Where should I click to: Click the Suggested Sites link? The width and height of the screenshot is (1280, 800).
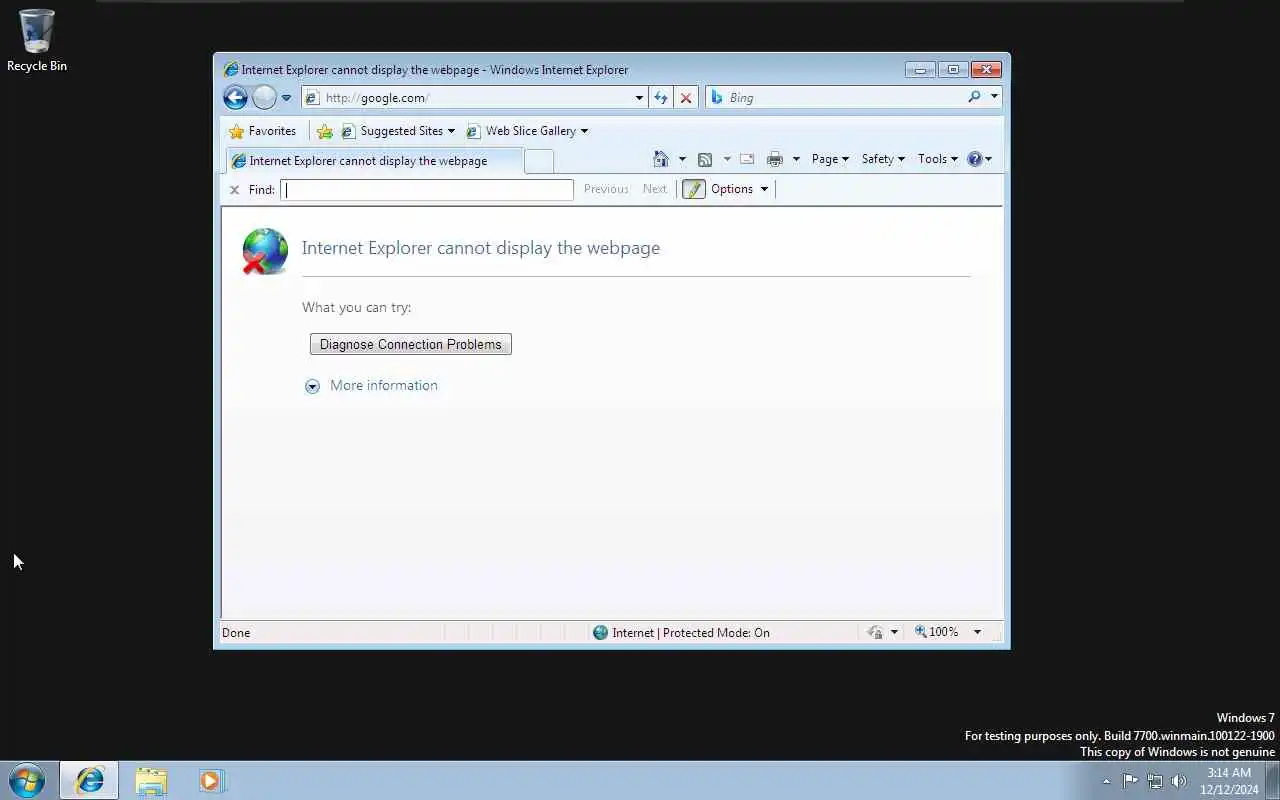click(x=398, y=131)
